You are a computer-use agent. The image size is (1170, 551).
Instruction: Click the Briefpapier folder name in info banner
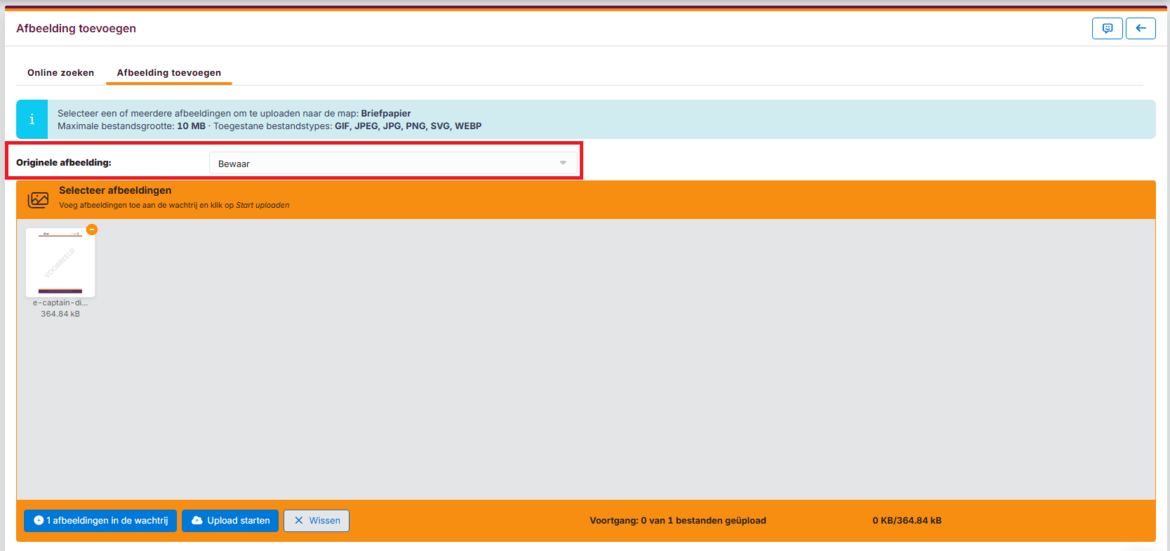coord(386,113)
